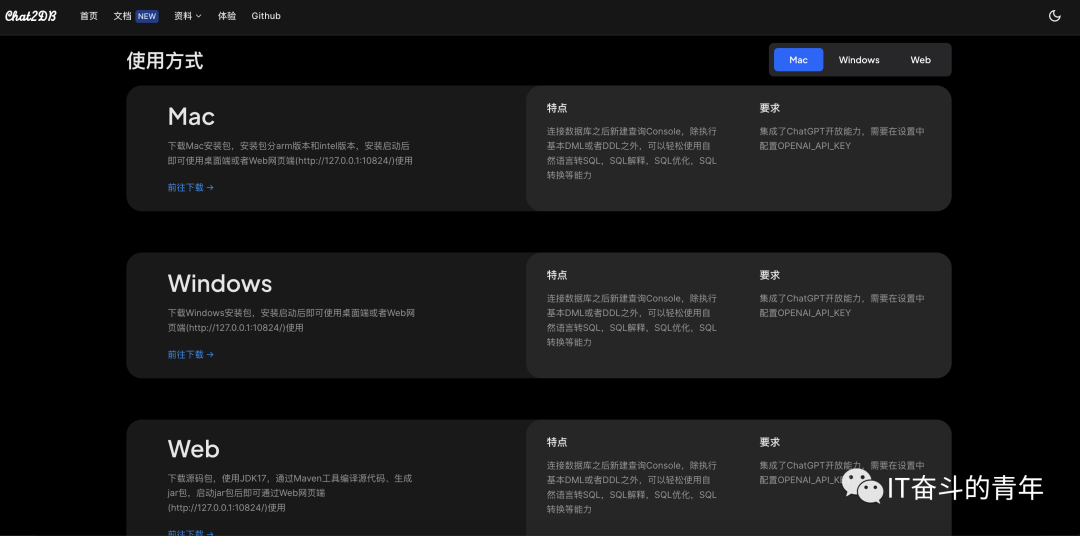
Task: Click 特点 heading in Web card
Action: pos(557,442)
